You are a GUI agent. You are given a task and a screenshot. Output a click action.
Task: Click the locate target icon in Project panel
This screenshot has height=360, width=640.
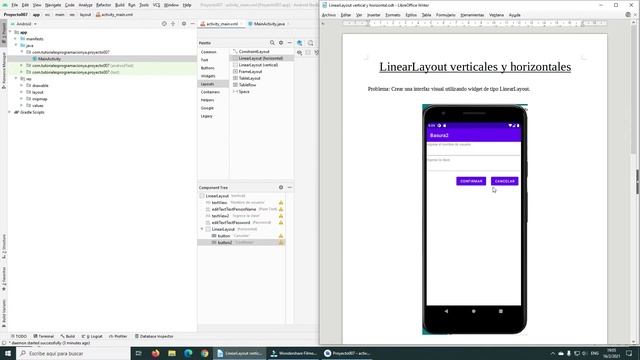164,24
